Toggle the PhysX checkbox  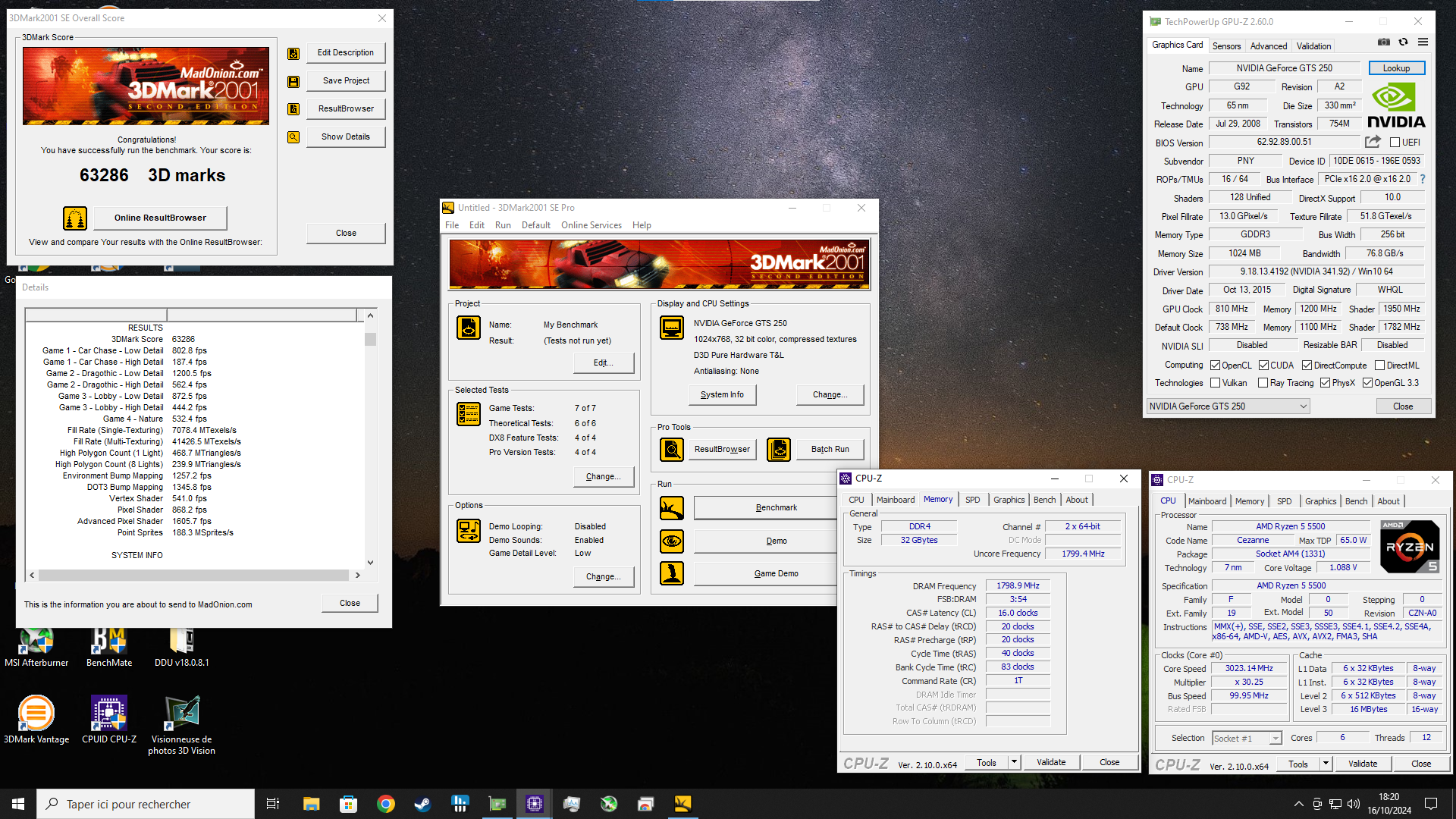click(1325, 383)
